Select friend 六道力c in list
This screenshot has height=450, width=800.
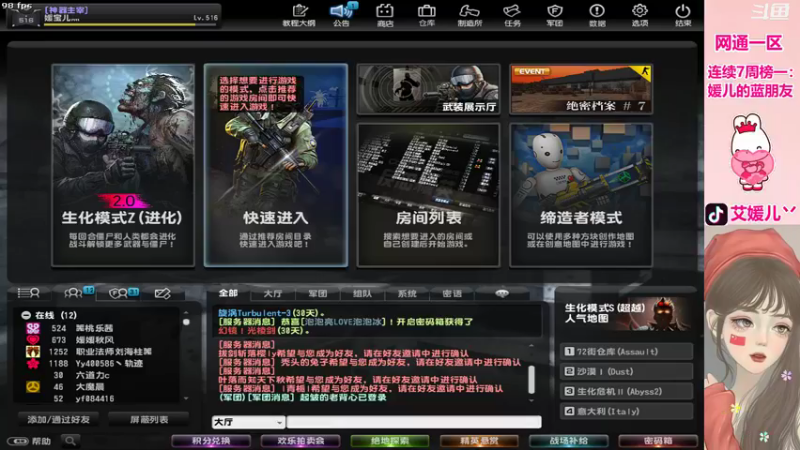click(x=99, y=375)
